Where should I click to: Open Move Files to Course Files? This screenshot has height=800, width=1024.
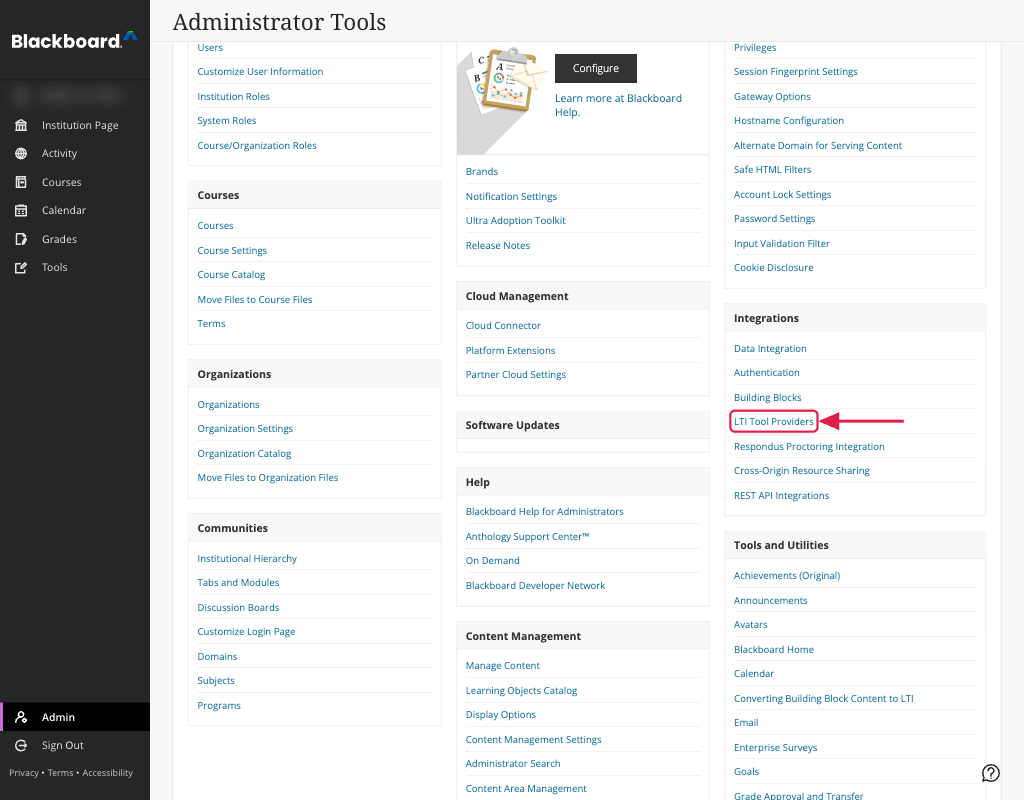[255, 300]
